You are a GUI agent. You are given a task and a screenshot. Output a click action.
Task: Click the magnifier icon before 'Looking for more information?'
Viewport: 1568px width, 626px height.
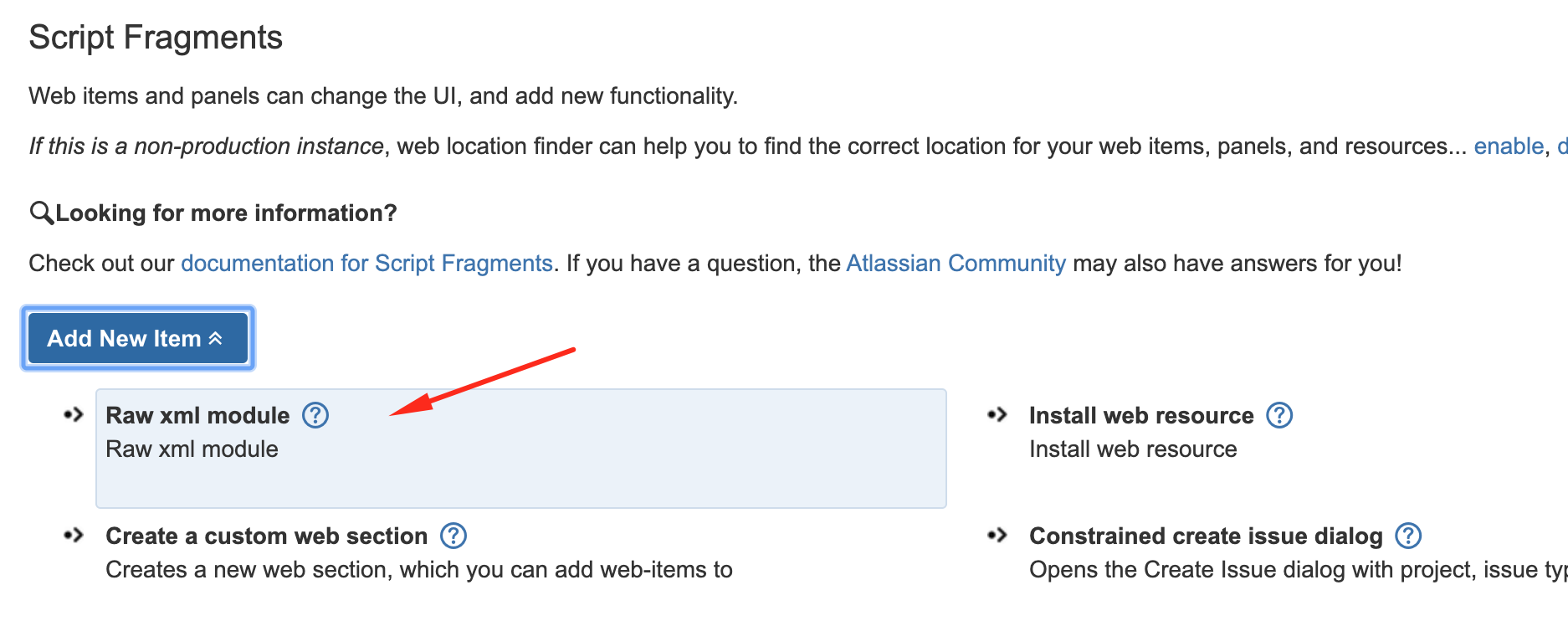click(x=41, y=213)
